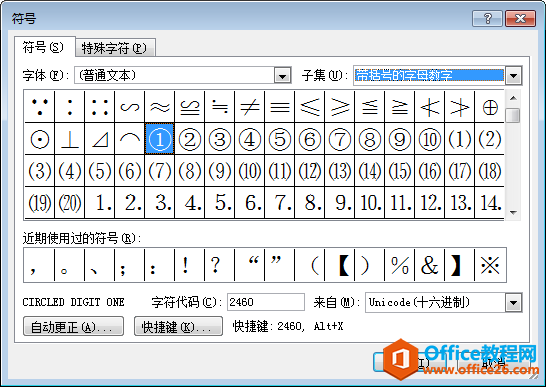Click the 取消 cancel button
This screenshot has width=546, height=387.
coord(494,362)
